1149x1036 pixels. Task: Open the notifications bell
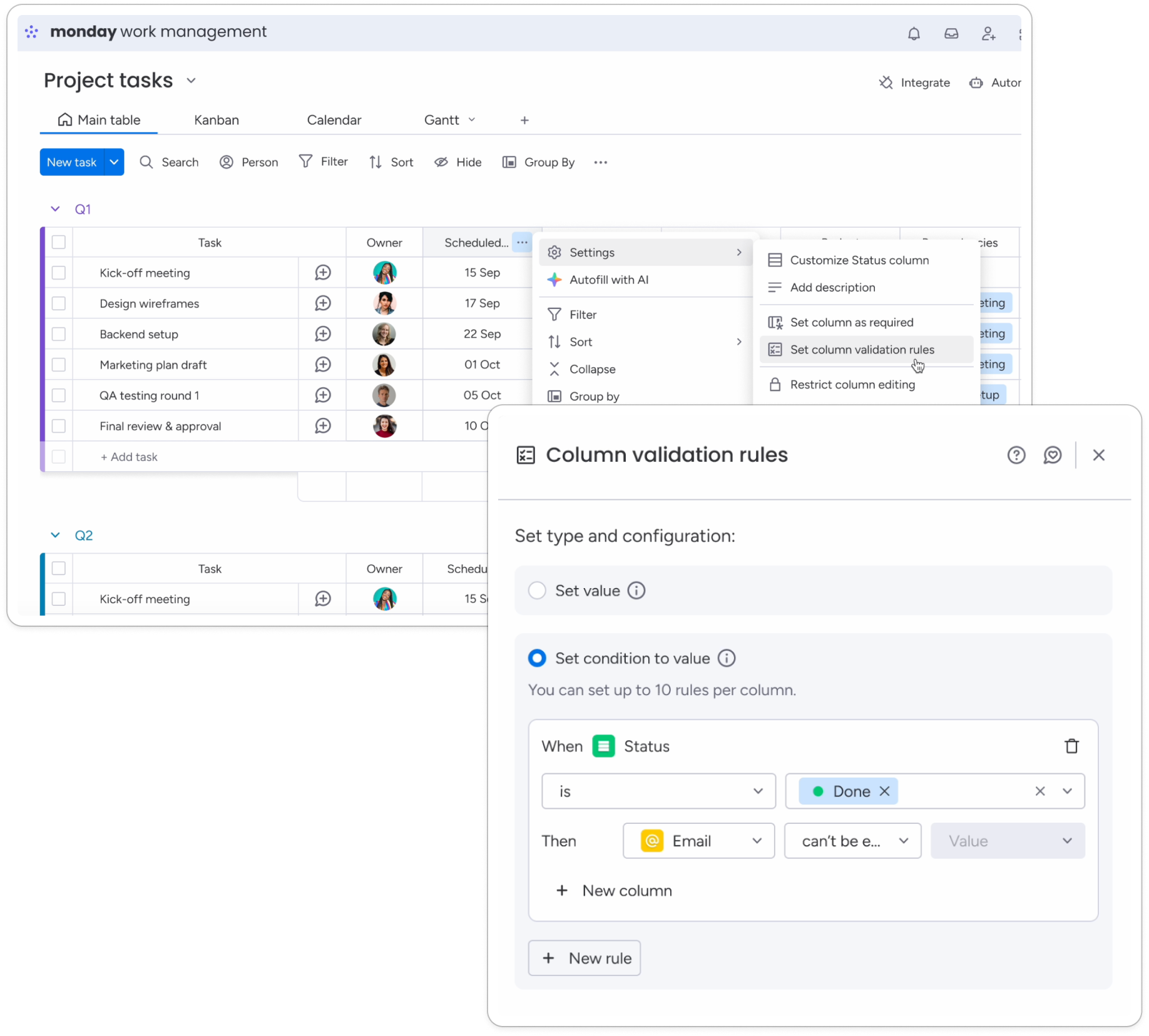pyautogui.click(x=914, y=34)
